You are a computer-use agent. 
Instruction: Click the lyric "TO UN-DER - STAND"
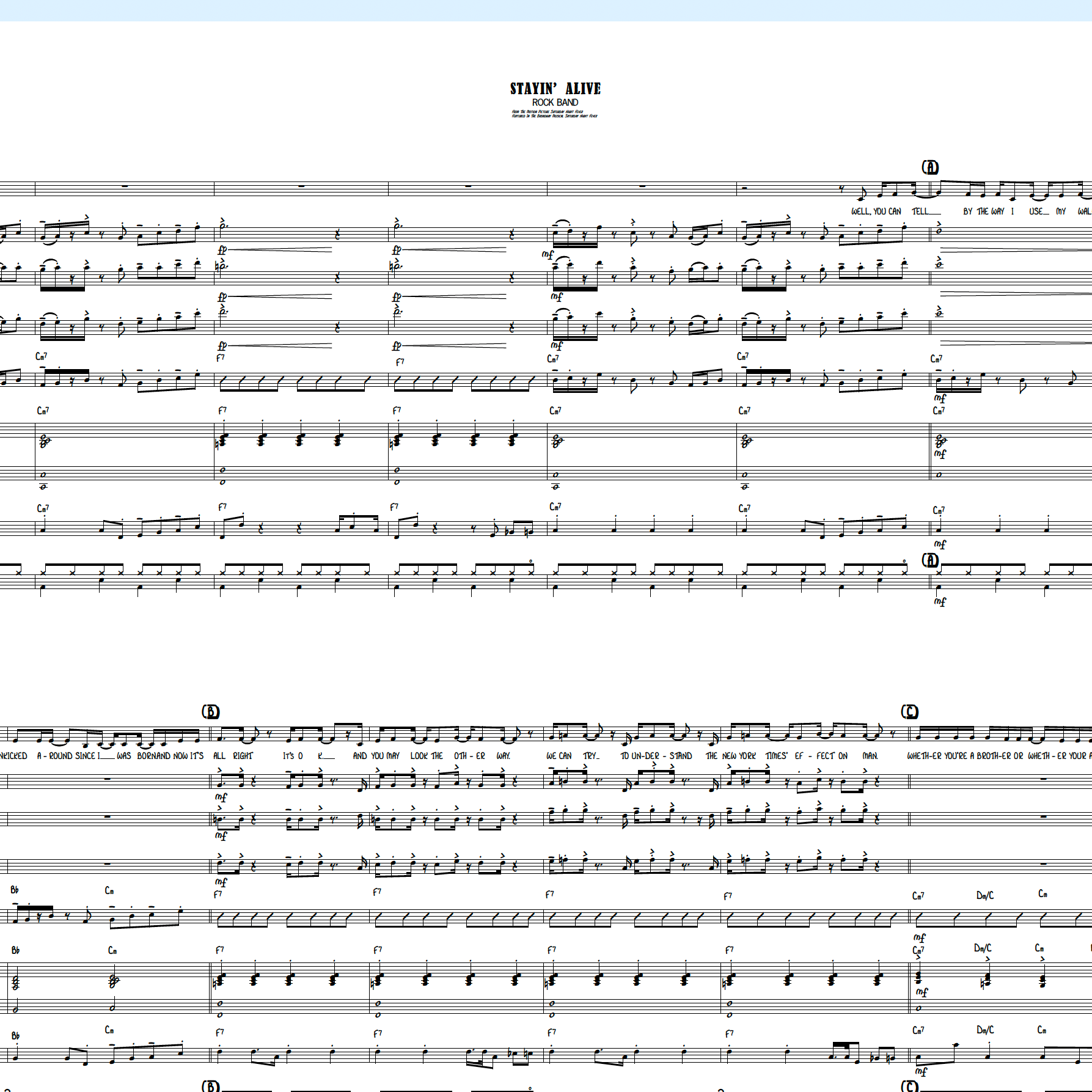656,756
